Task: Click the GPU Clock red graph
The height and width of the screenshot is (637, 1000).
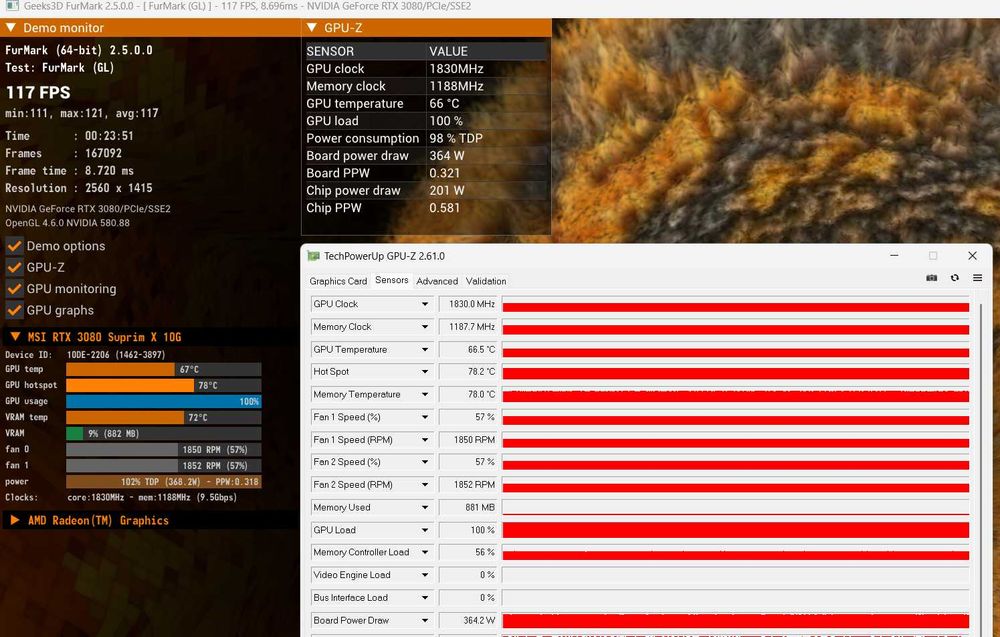Action: (736, 304)
